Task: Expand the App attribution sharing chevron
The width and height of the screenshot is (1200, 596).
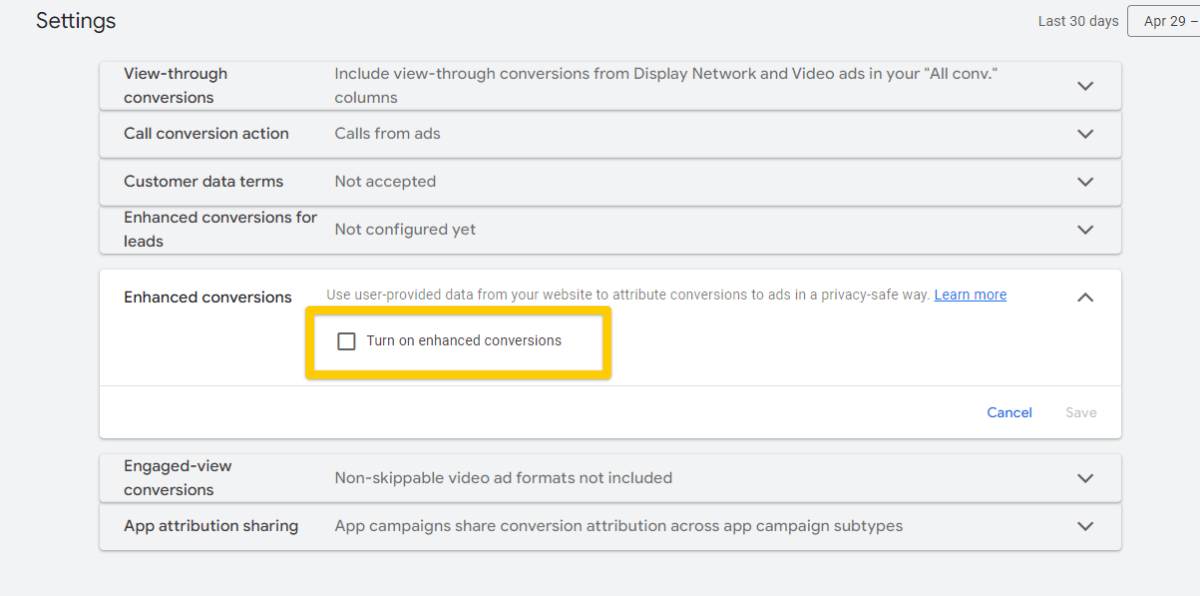Action: click(1085, 526)
